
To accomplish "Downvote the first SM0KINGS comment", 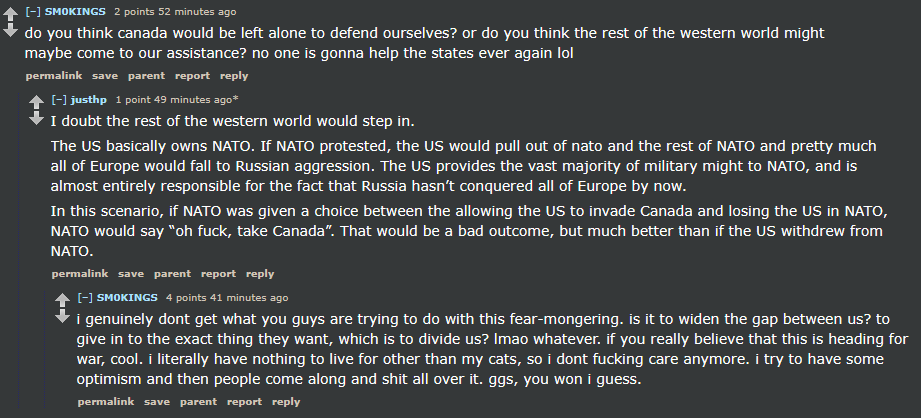I will click(x=11, y=30).
